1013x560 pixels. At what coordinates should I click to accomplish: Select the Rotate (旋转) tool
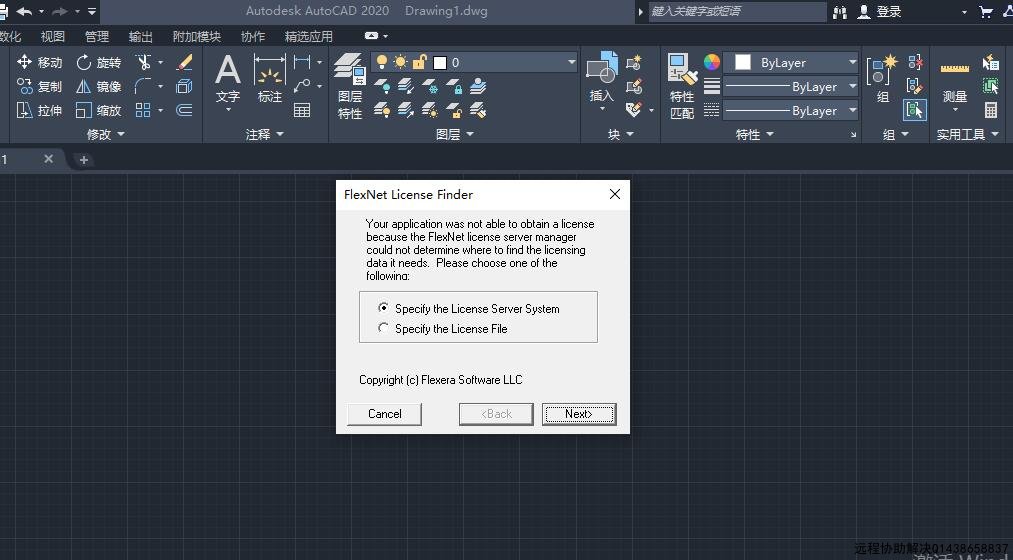tap(98, 62)
